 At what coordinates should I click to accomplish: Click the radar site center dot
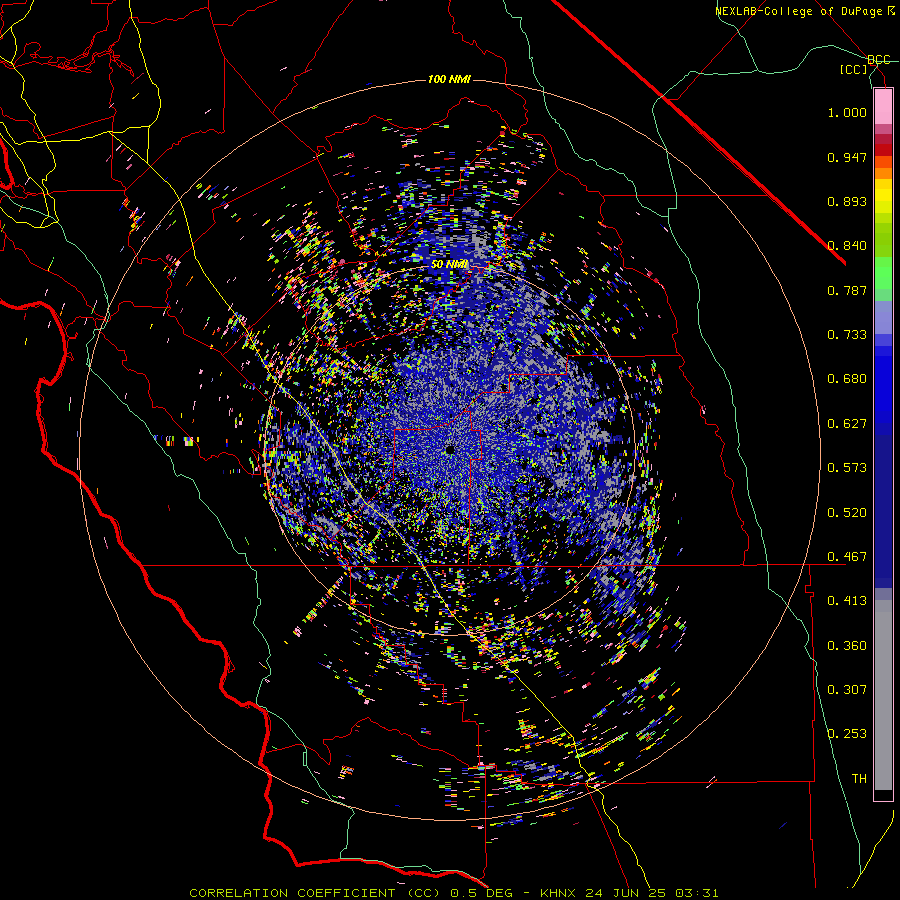449,449
